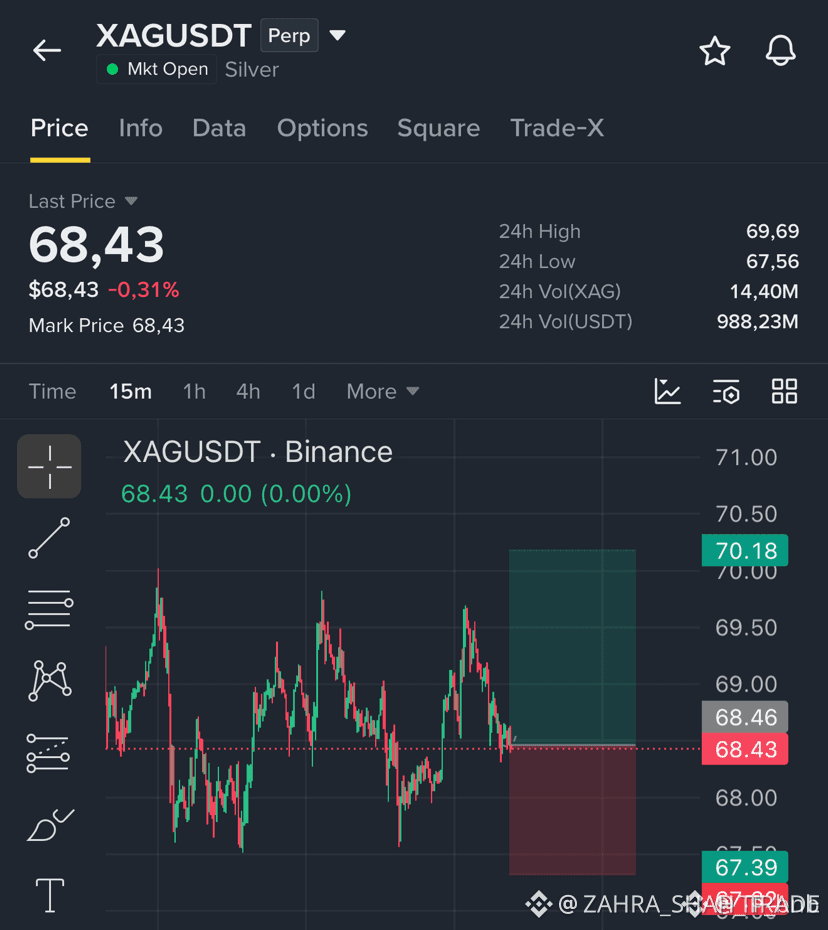Select the crosshair cursor tool
The width and height of the screenshot is (828, 930).
tap(49, 467)
